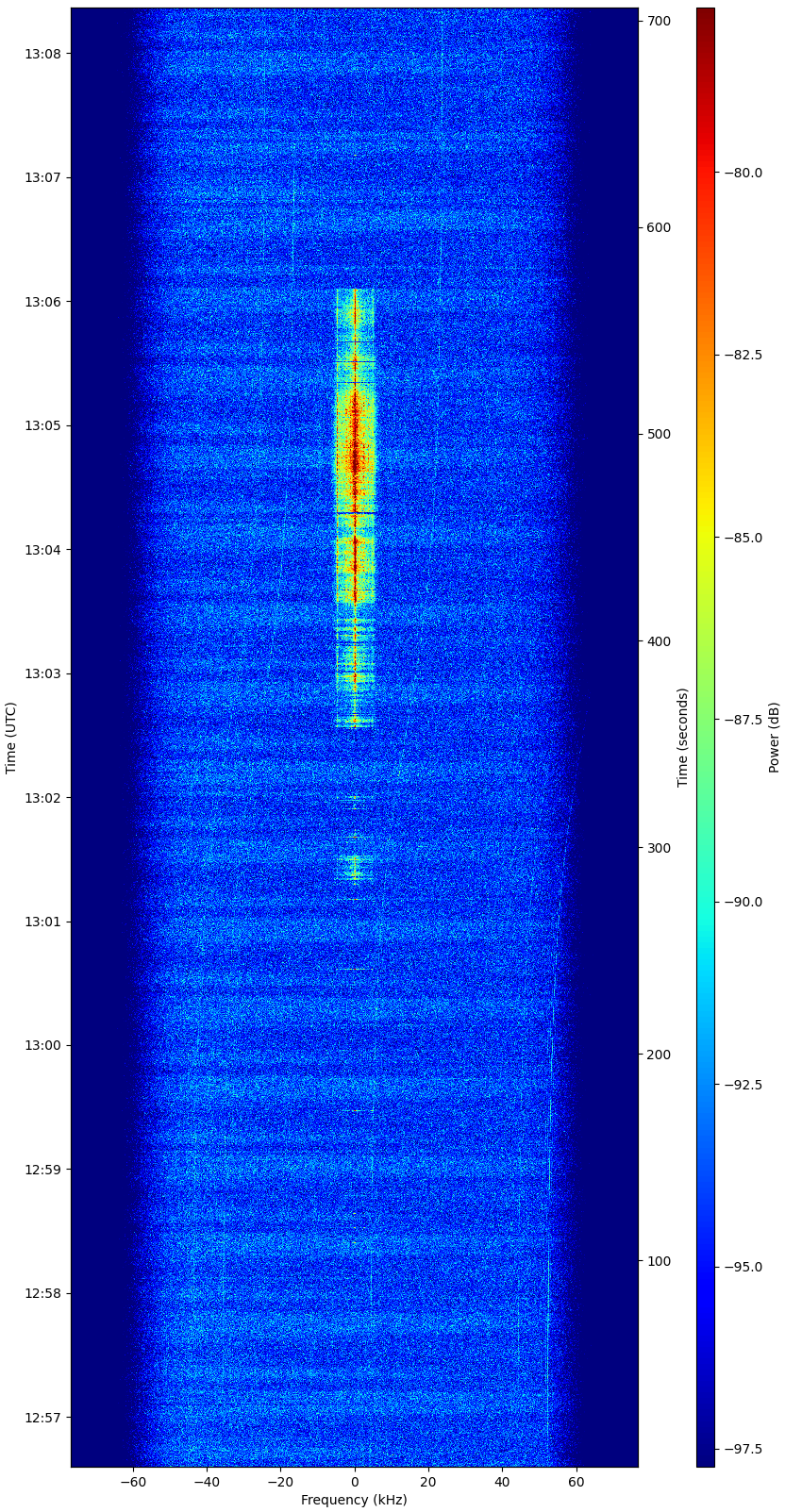Image resolution: width=785 pixels, height=1512 pixels.
Task: Click the "Power (dB)" colorbar label
Action: (x=775, y=738)
